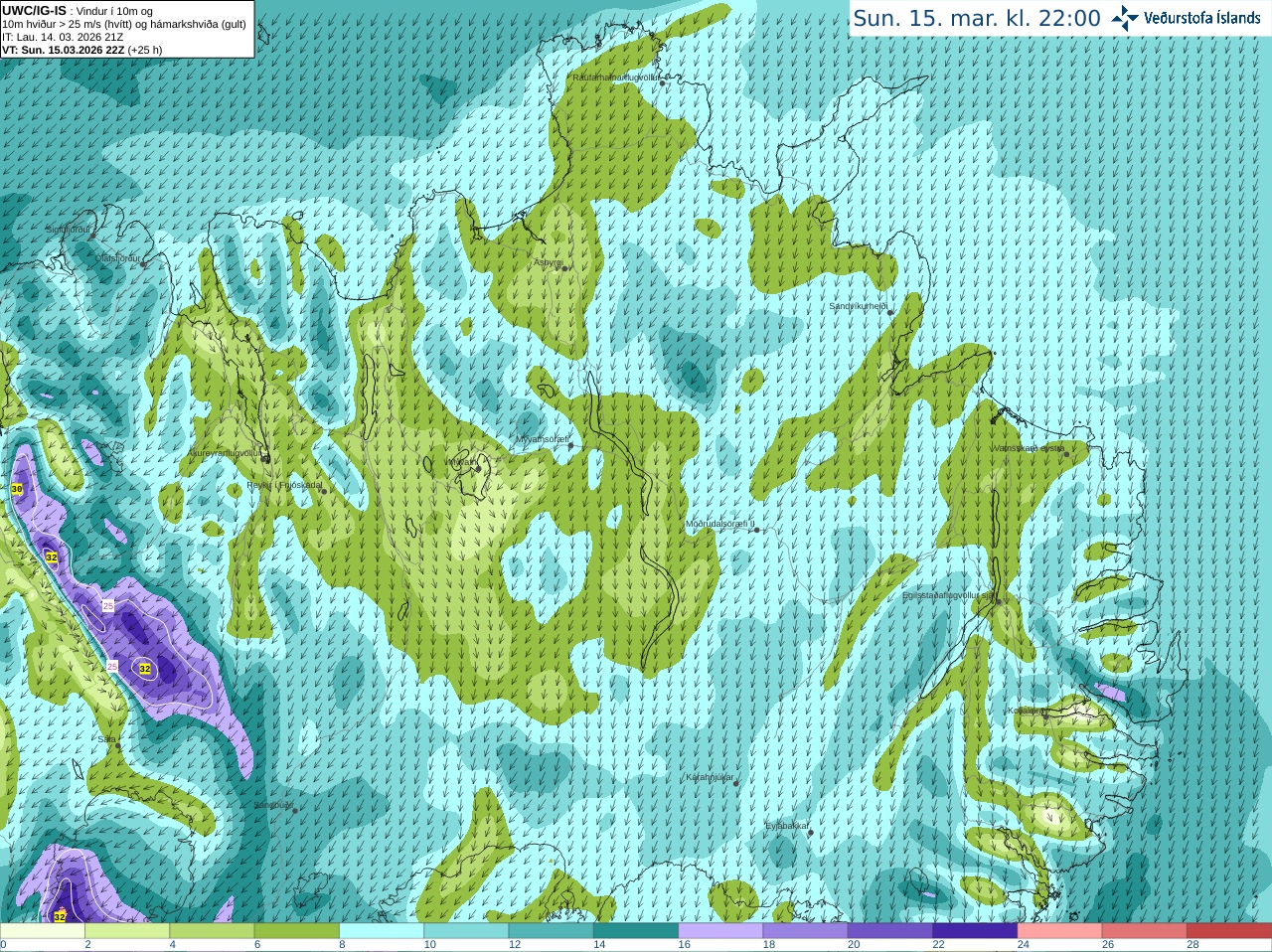Select the Ásbyrgi station label
Image resolution: width=1272 pixels, height=952 pixels.
tap(548, 262)
